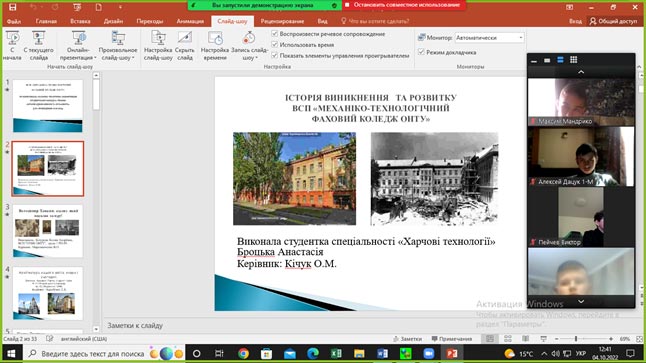Image resolution: width=646 pixels, height=363 pixels.
Task: Switch Zoom panel to gallery grid view
Action: click(x=573, y=60)
